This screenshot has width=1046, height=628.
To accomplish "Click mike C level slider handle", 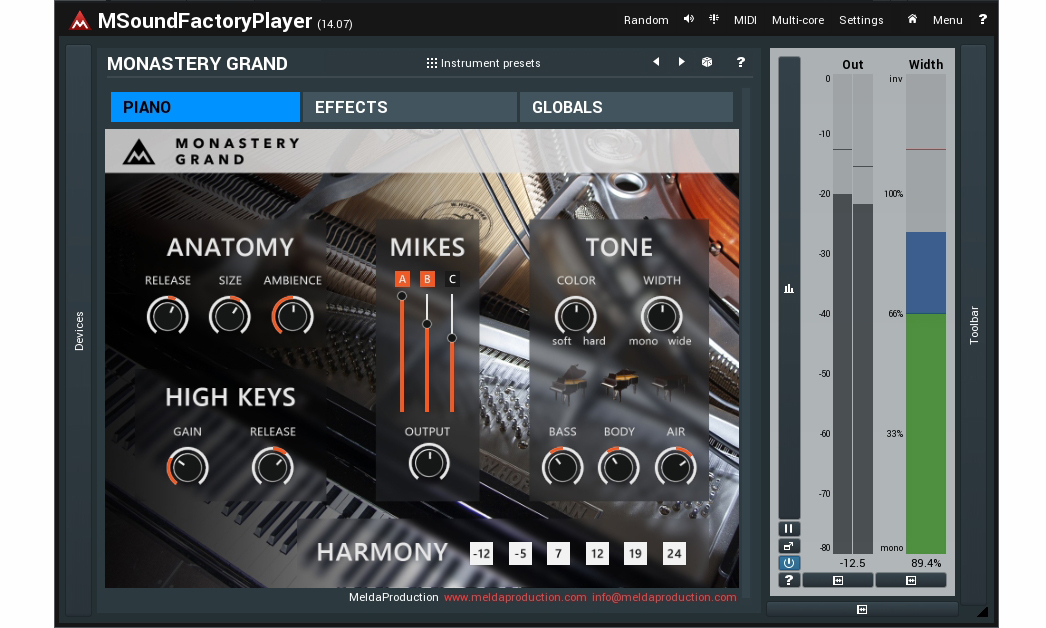I will coord(452,338).
